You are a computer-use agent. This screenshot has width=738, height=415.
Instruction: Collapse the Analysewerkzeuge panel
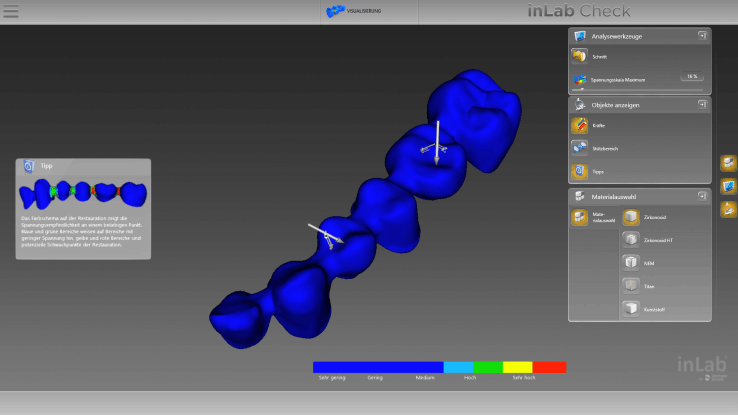pos(702,35)
